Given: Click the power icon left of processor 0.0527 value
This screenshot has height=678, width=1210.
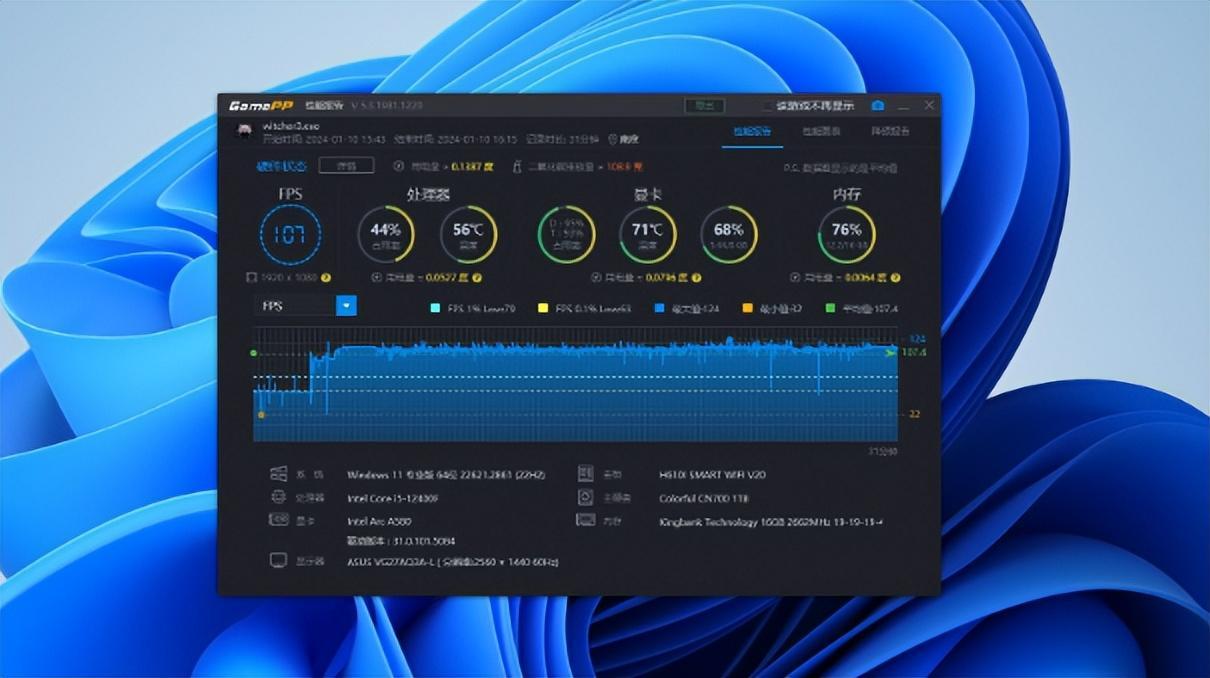Looking at the screenshot, I should tap(376, 277).
